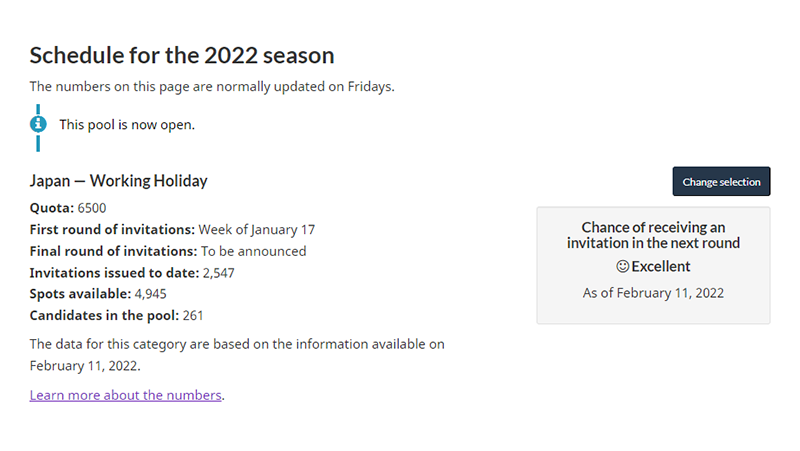Click the Change selection button
This screenshot has width=800, height=451.
[x=721, y=182]
